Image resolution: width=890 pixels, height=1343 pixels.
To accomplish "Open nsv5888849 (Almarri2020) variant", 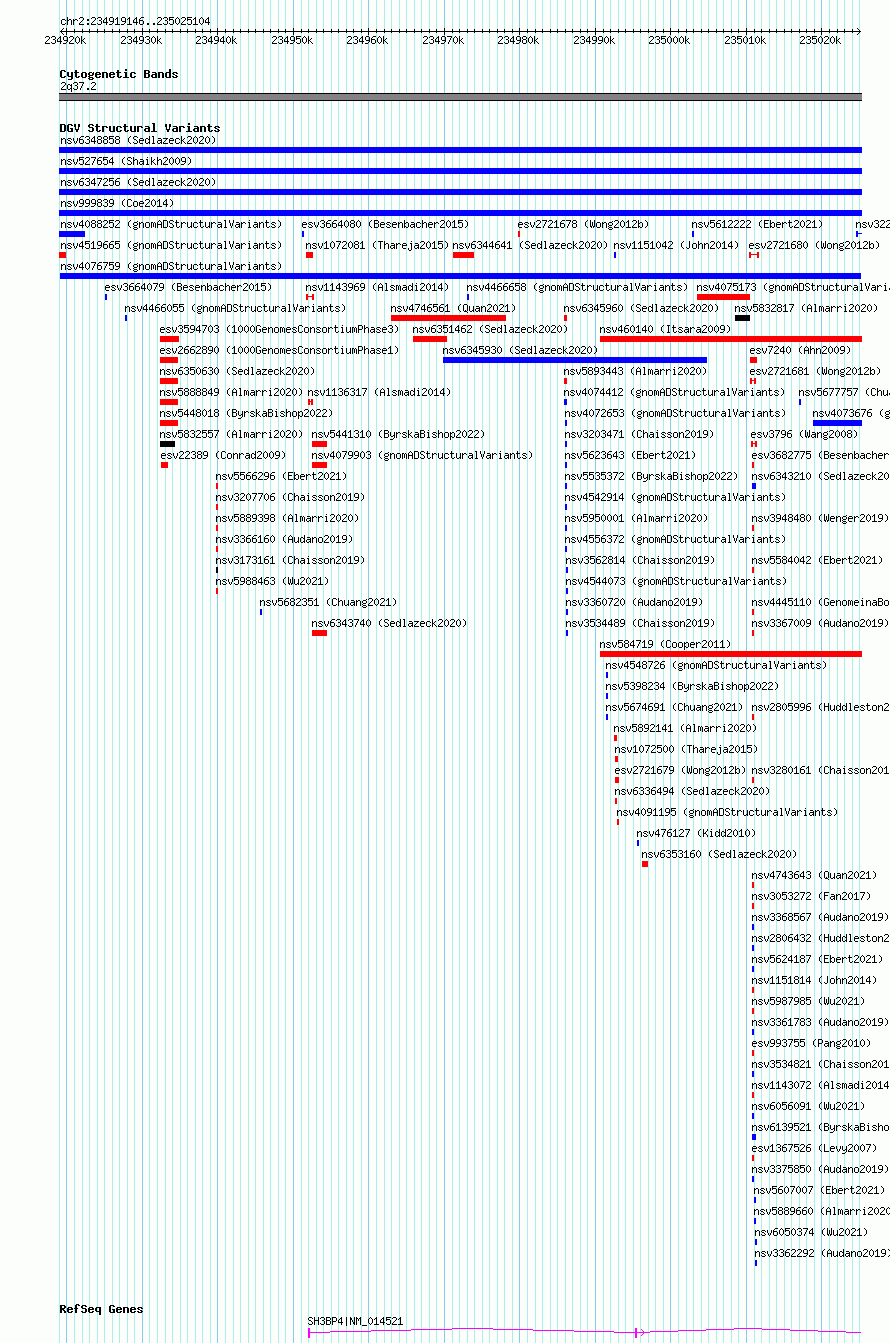I will click(231, 392).
